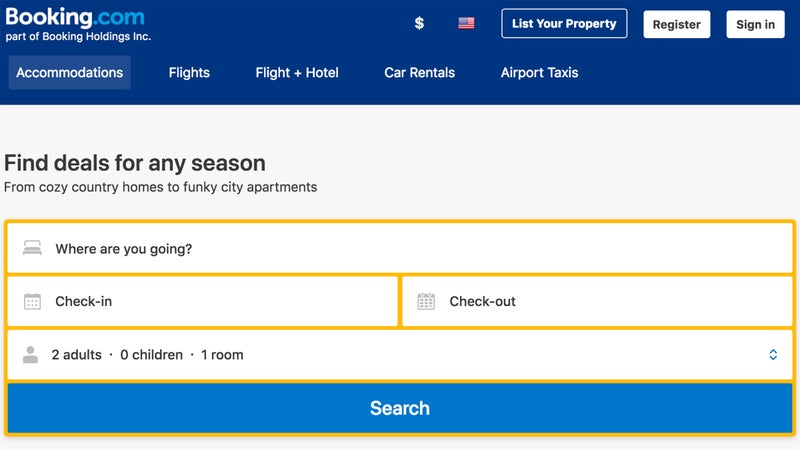Select the Airport Taxis tab
800x450 pixels.
[x=539, y=72]
